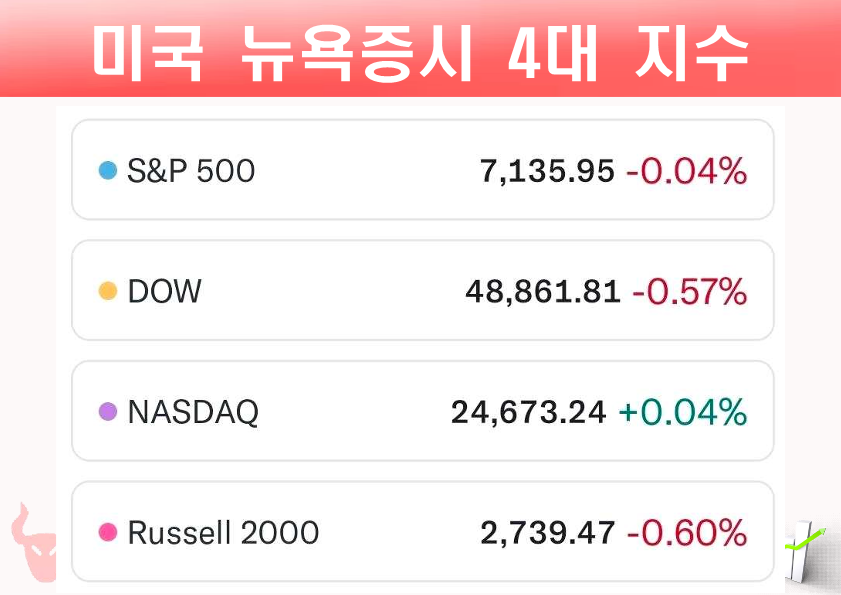Click the NASDAQ value 24,673.24
This screenshot has width=841, height=595.
(529, 412)
